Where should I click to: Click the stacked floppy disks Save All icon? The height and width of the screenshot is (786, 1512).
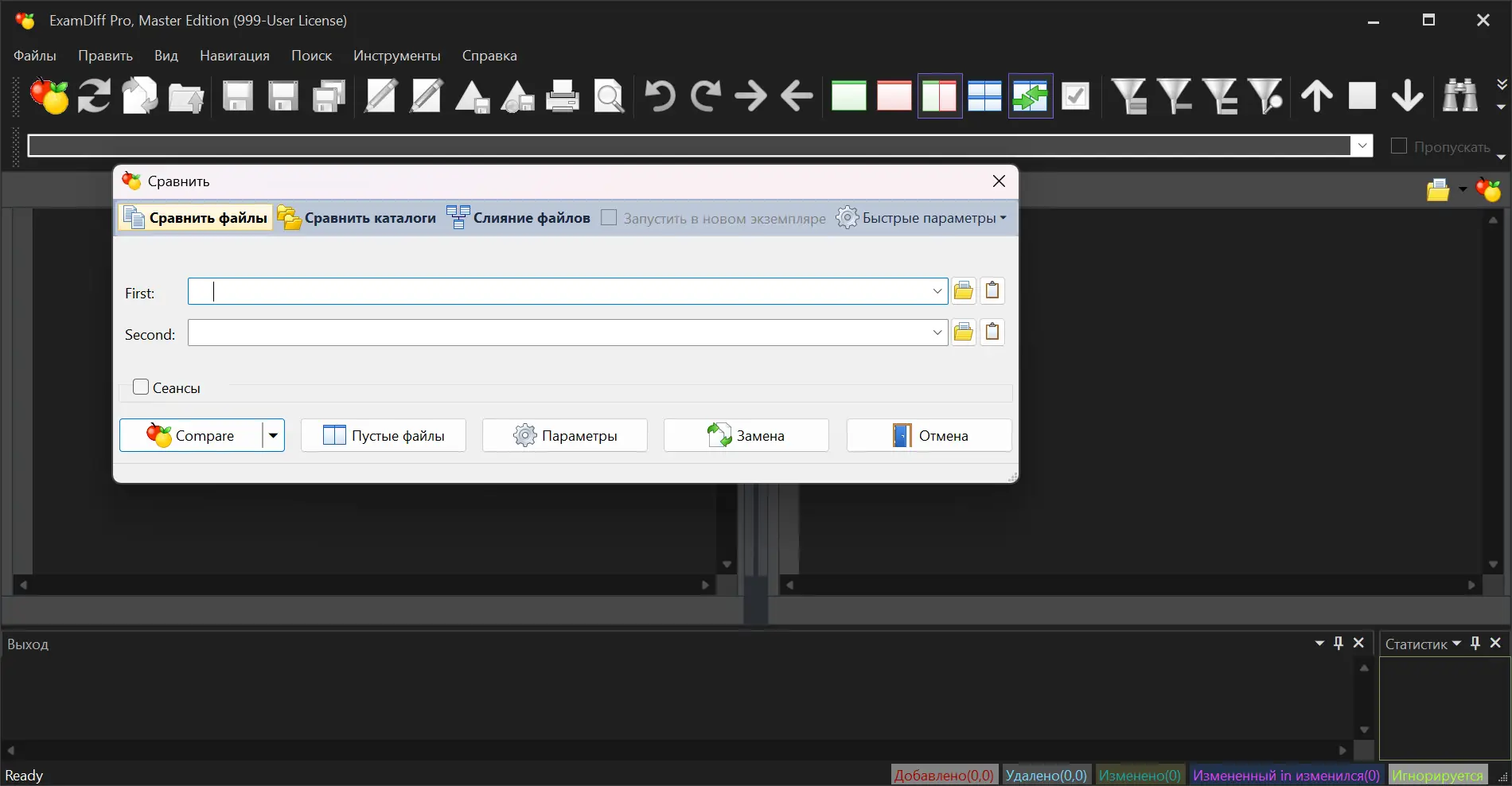(329, 96)
